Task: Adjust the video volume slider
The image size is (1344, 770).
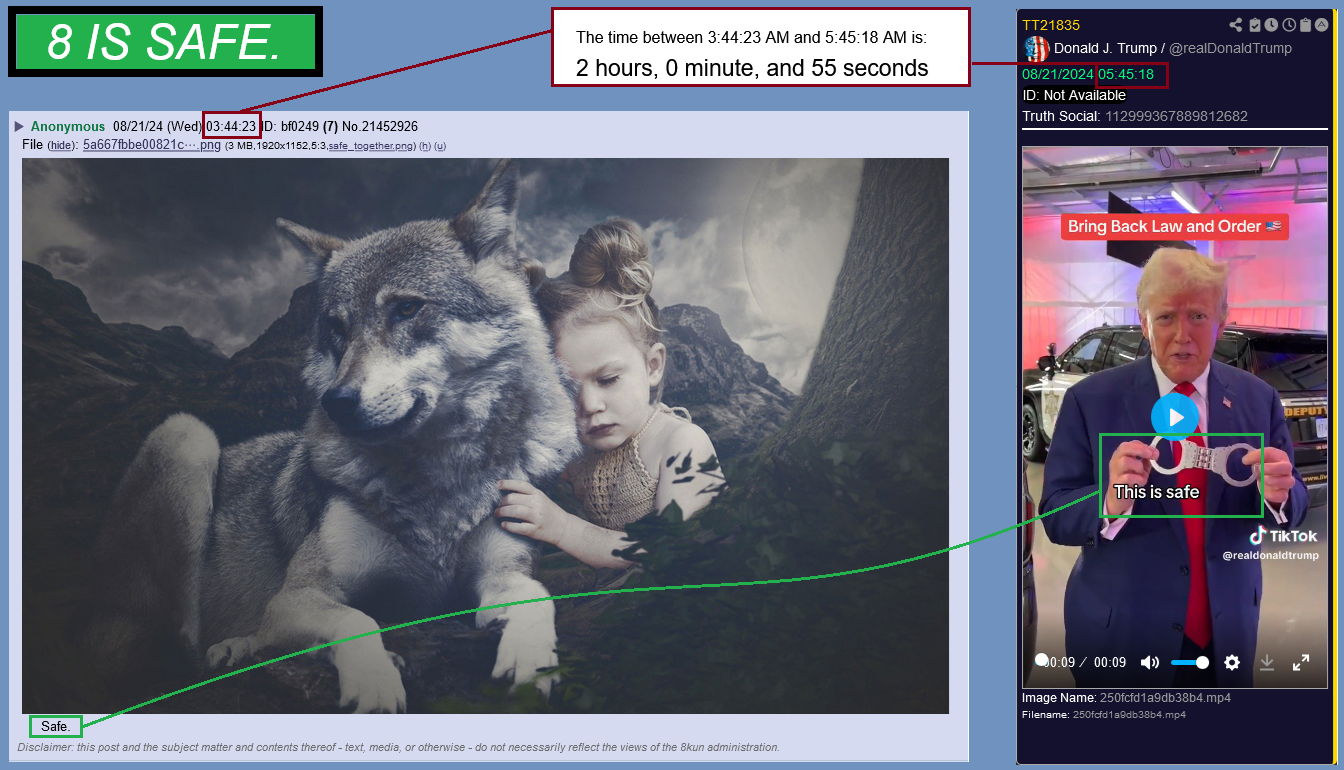Action: [x=1189, y=662]
